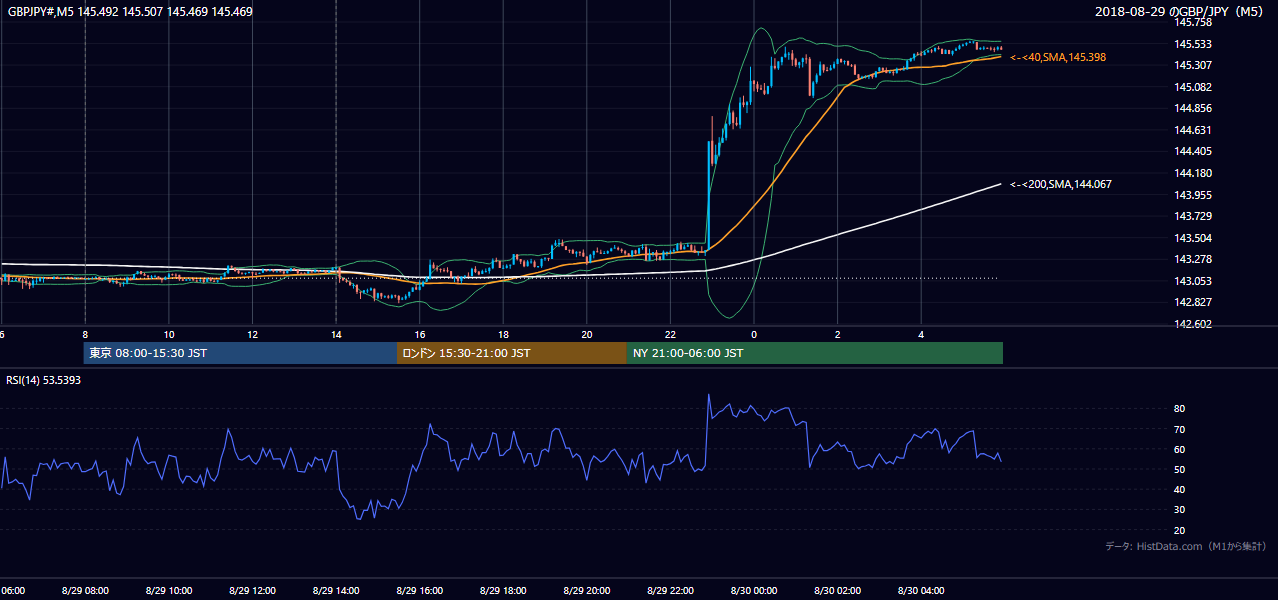
Task: Click RSI scale value 80
Action: tap(1180, 409)
